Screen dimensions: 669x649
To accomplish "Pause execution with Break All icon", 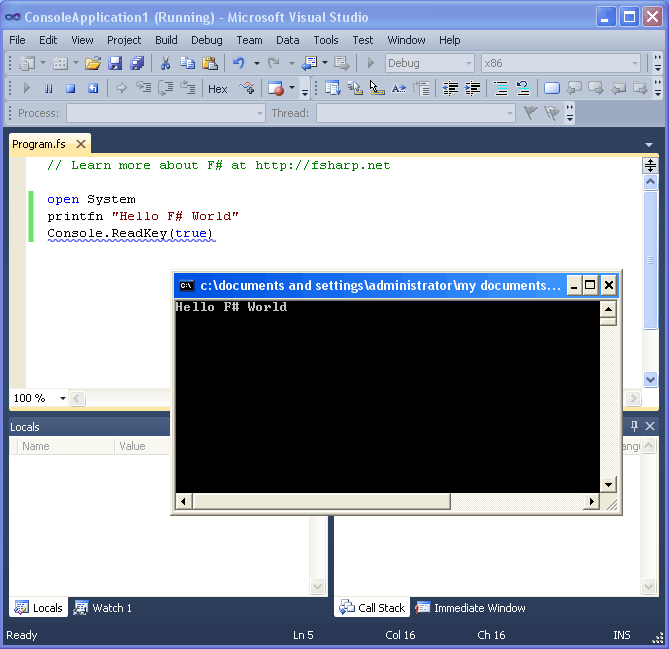I will pyautogui.click(x=48, y=88).
